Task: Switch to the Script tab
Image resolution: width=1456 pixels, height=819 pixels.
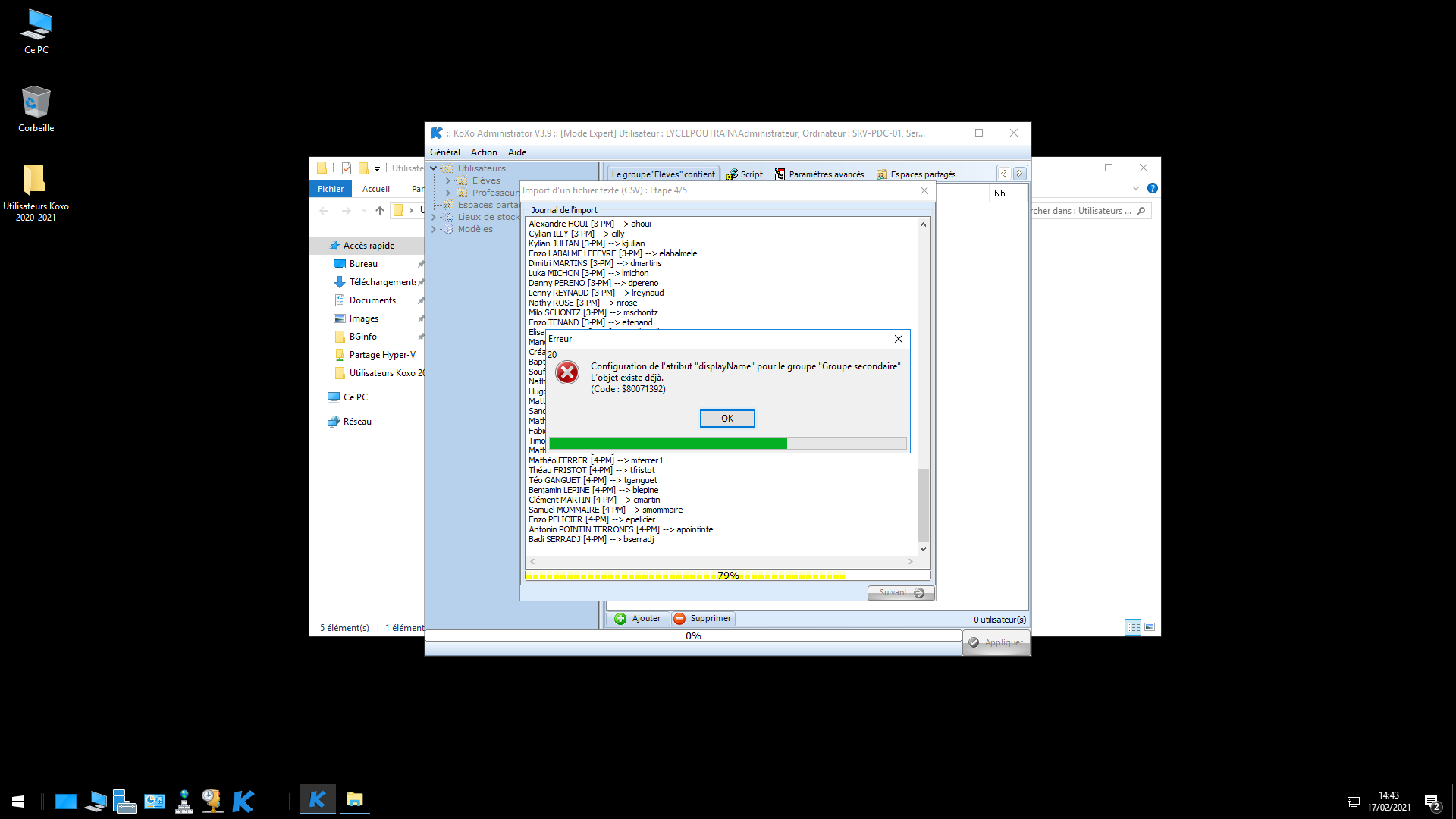Action: [x=744, y=174]
